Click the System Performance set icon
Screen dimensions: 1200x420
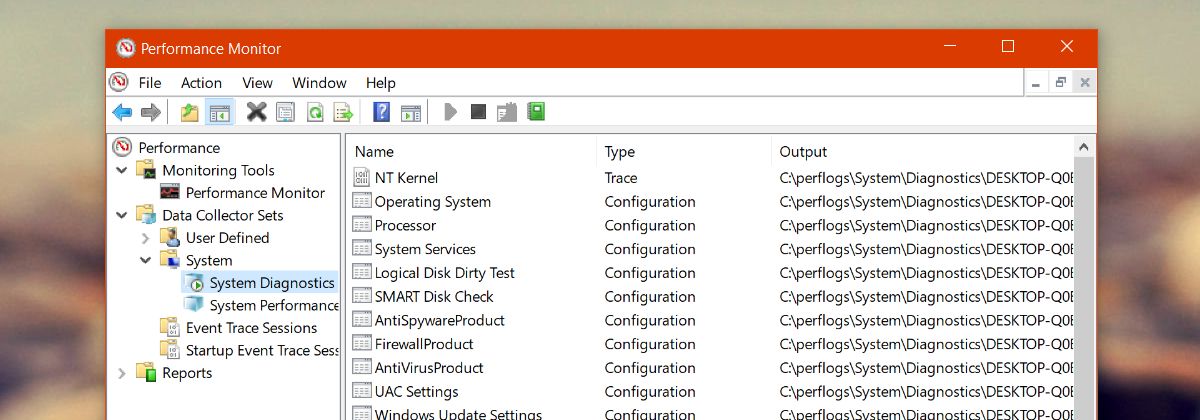tap(194, 305)
